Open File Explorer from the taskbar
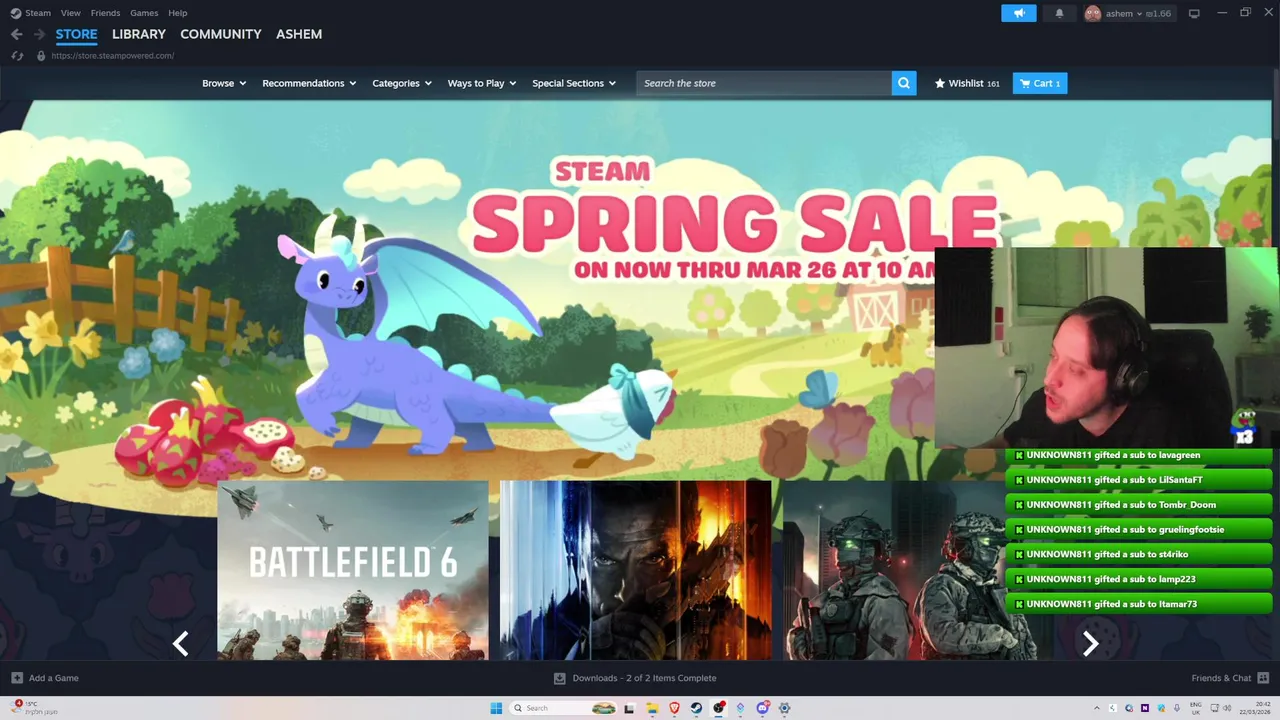The width and height of the screenshot is (1280, 720). click(x=652, y=708)
